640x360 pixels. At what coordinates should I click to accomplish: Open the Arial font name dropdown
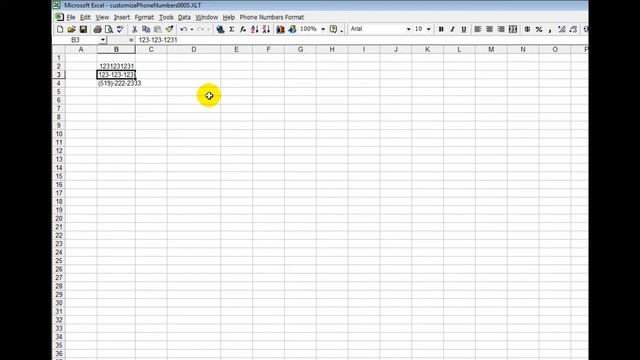[408, 29]
